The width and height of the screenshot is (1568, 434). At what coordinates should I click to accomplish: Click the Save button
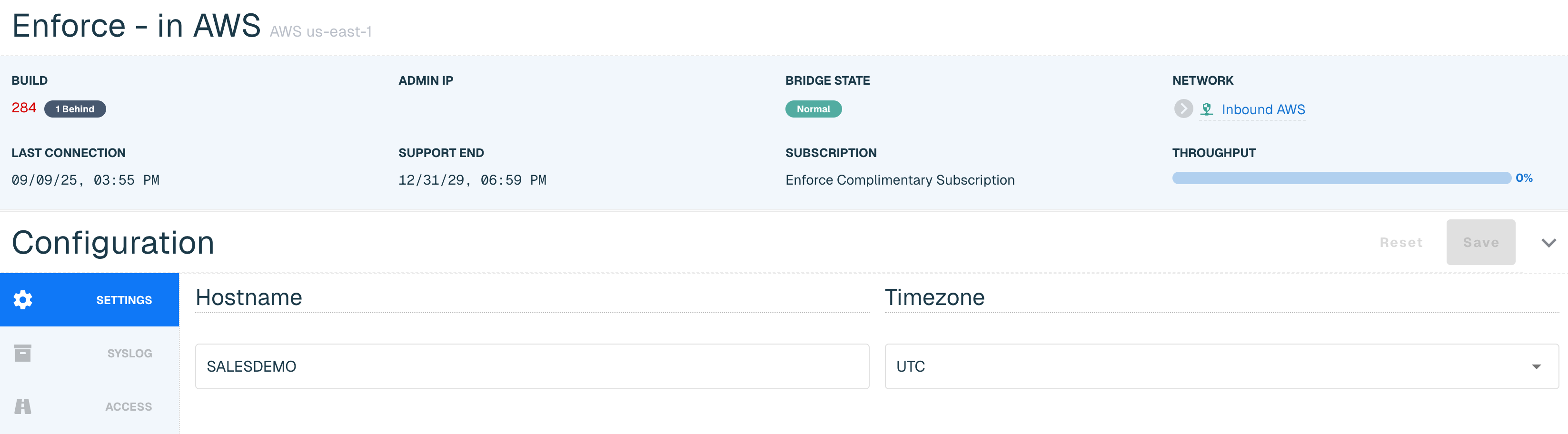pos(1480,242)
